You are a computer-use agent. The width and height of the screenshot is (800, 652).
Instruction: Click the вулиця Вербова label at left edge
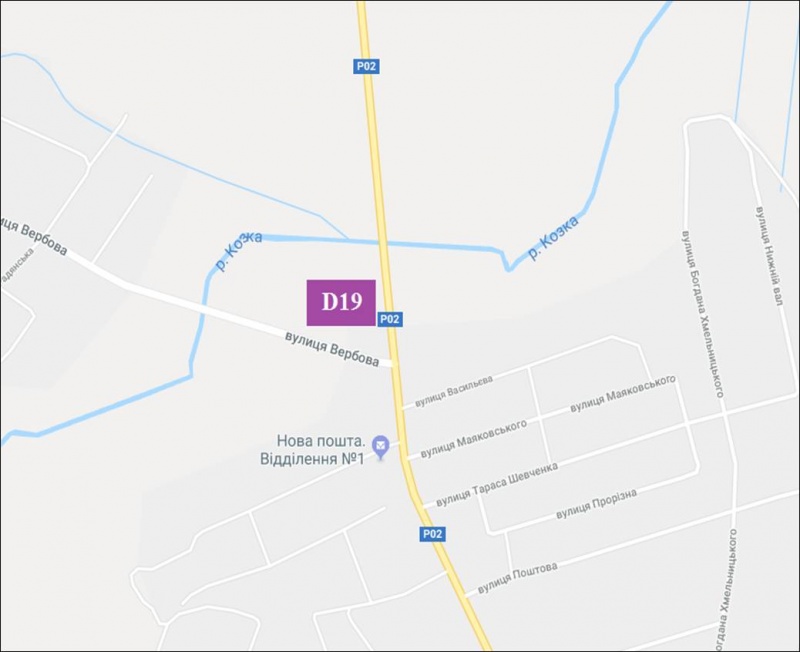click(x=34, y=236)
